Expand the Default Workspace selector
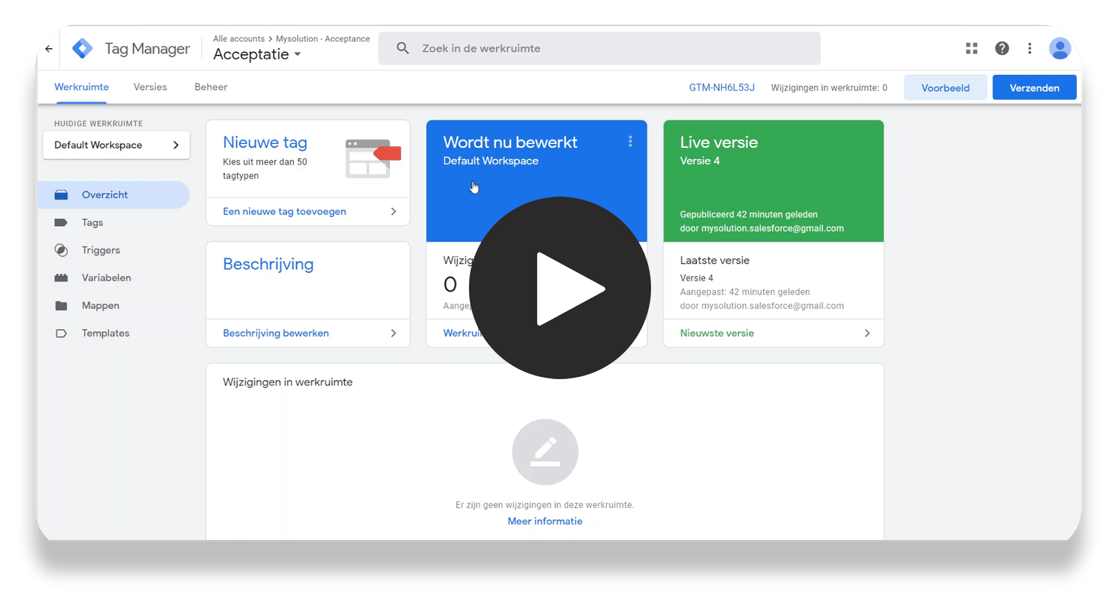This screenshot has width=1120, height=609. (116, 145)
